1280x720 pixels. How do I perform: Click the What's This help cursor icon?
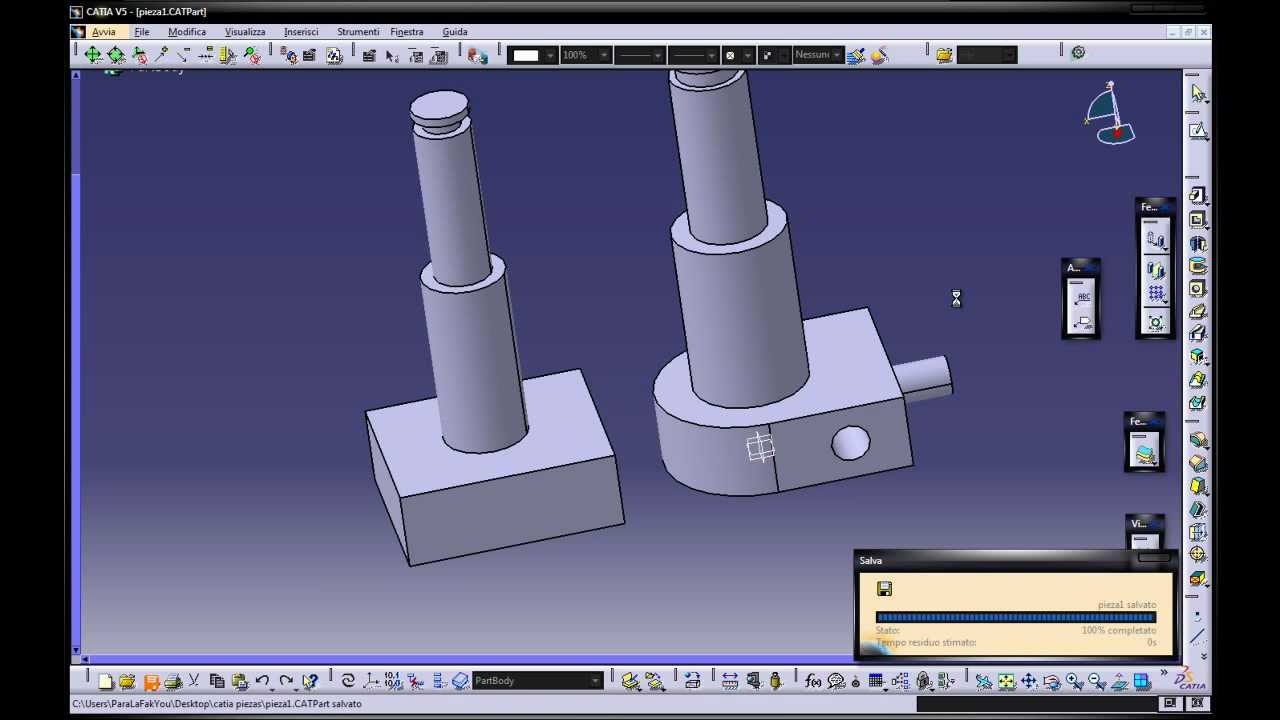tap(310, 681)
